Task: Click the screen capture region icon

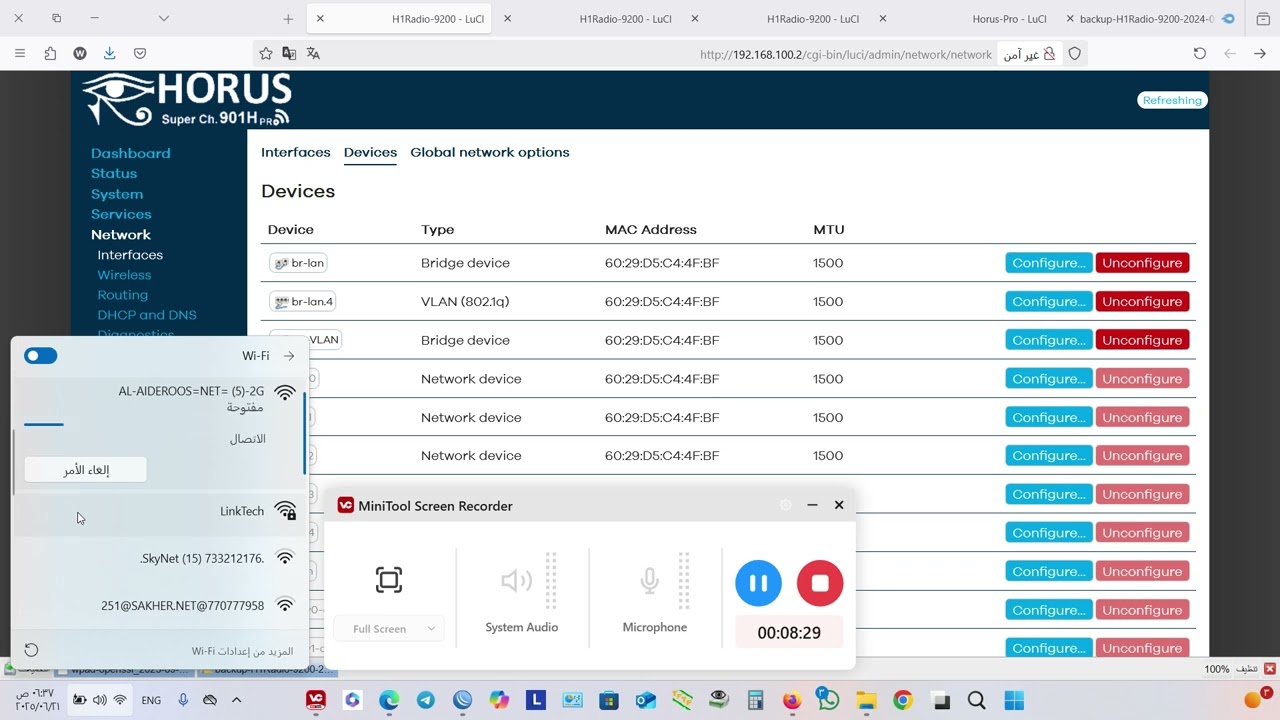Action: click(388, 580)
